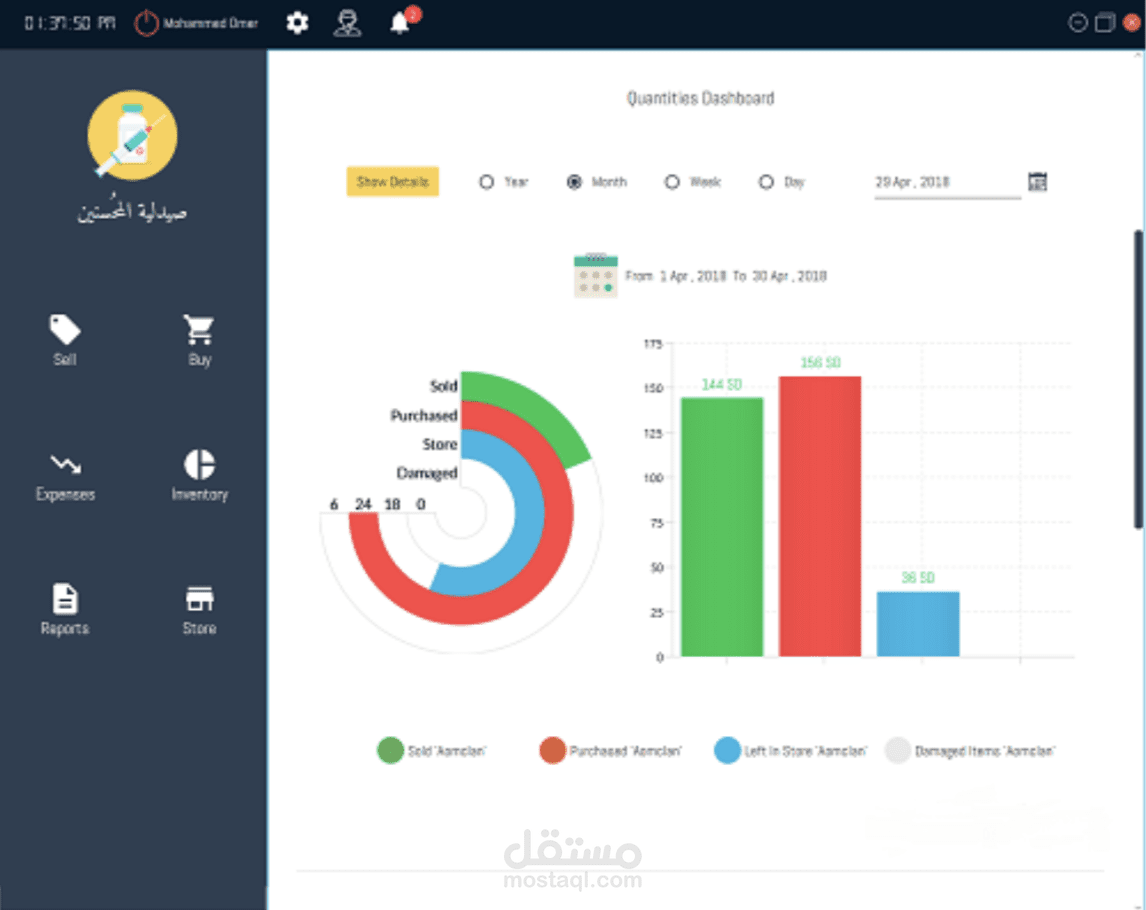Close the application window

pos(1131,23)
